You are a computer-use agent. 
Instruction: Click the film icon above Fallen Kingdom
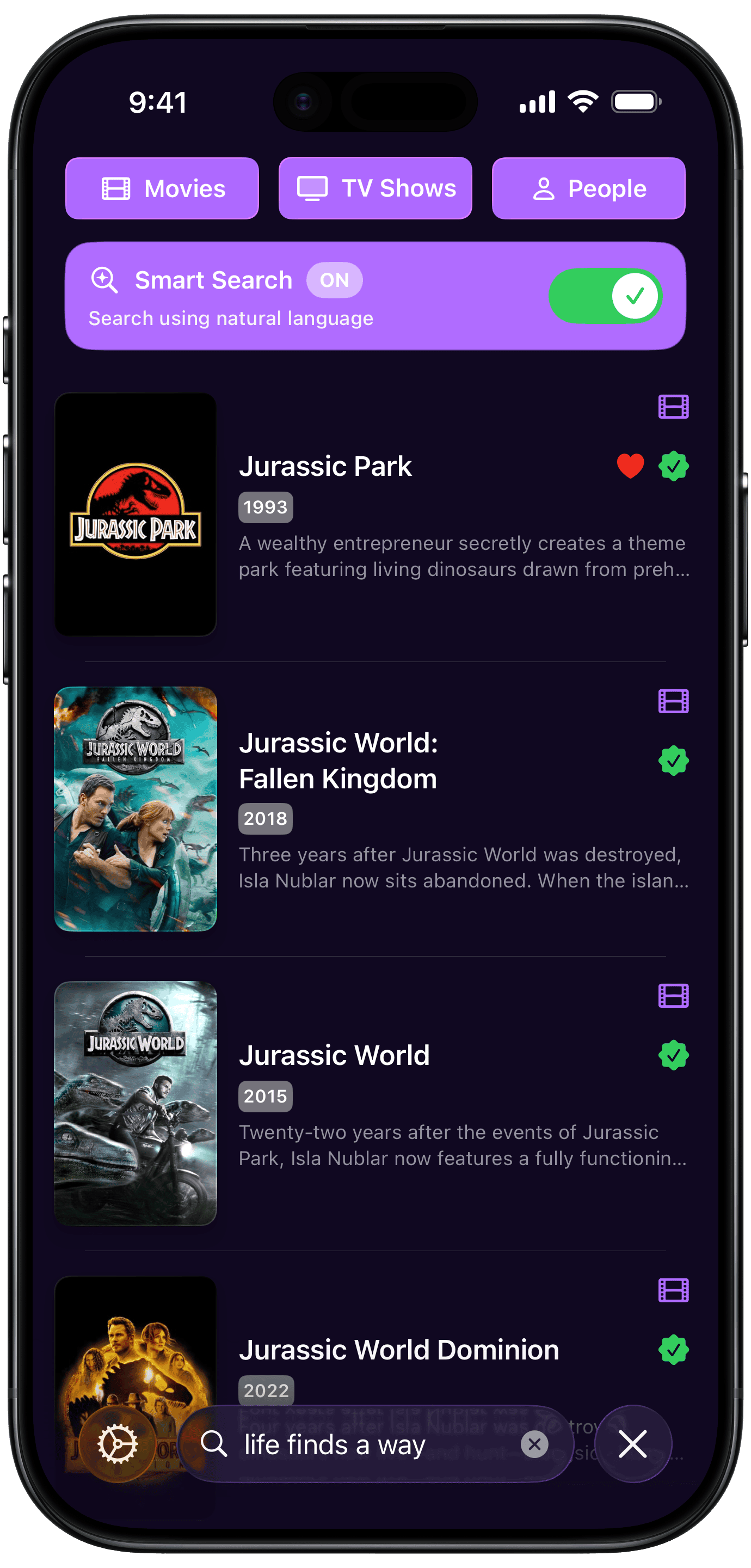(673, 701)
